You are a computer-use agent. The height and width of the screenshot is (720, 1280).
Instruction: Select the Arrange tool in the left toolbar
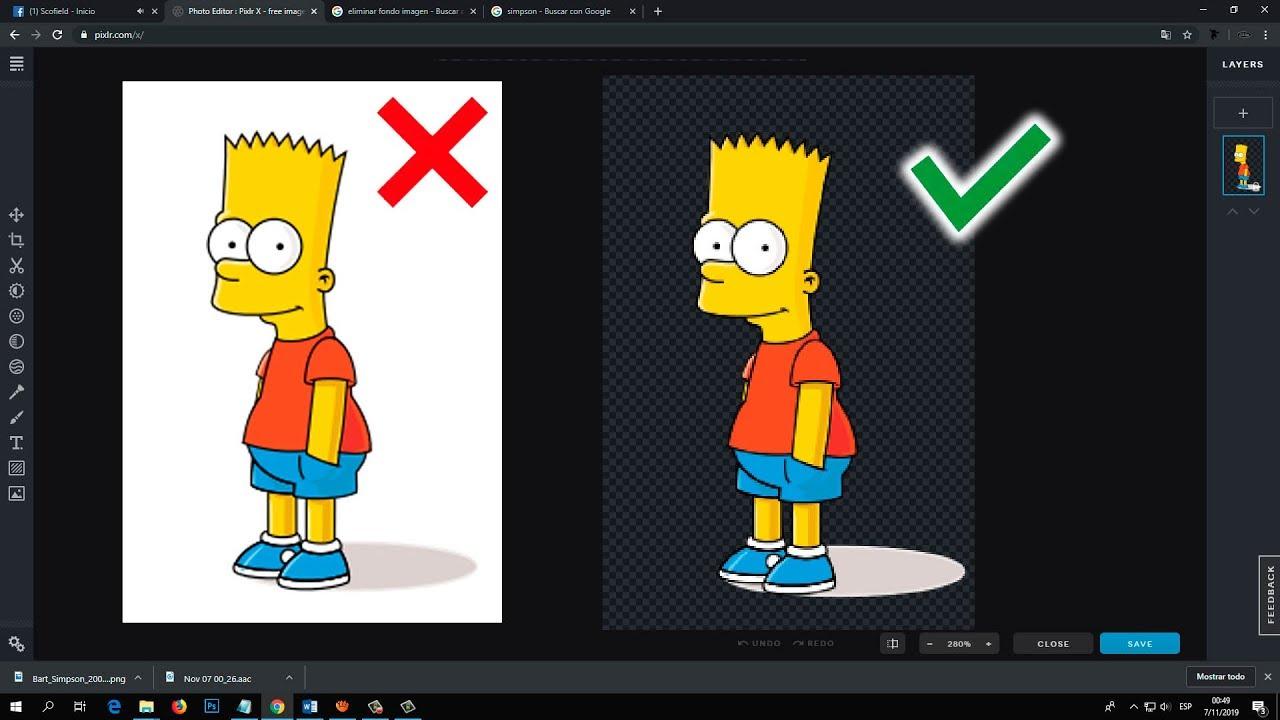[16, 214]
